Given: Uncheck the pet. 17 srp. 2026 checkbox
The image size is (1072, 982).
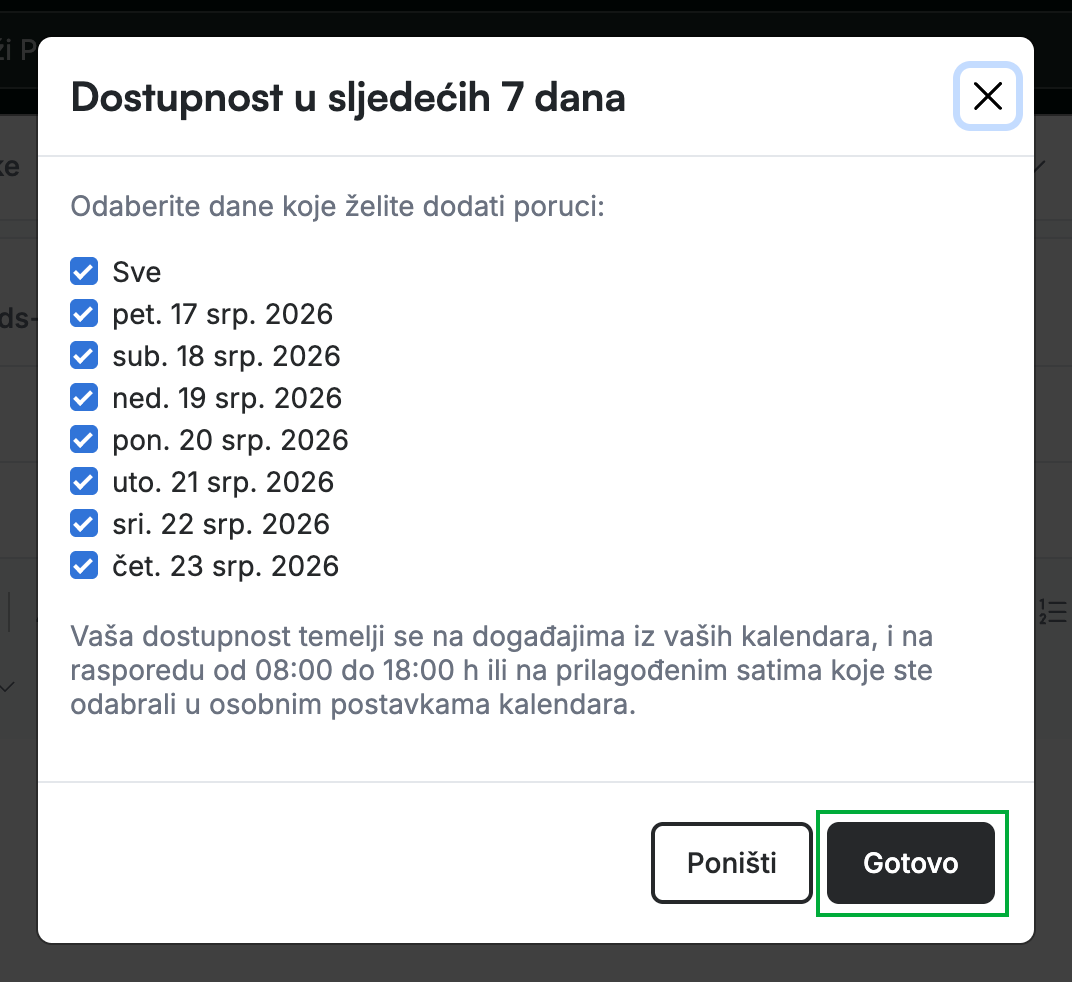Looking at the screenshot, I should (84, 314).
